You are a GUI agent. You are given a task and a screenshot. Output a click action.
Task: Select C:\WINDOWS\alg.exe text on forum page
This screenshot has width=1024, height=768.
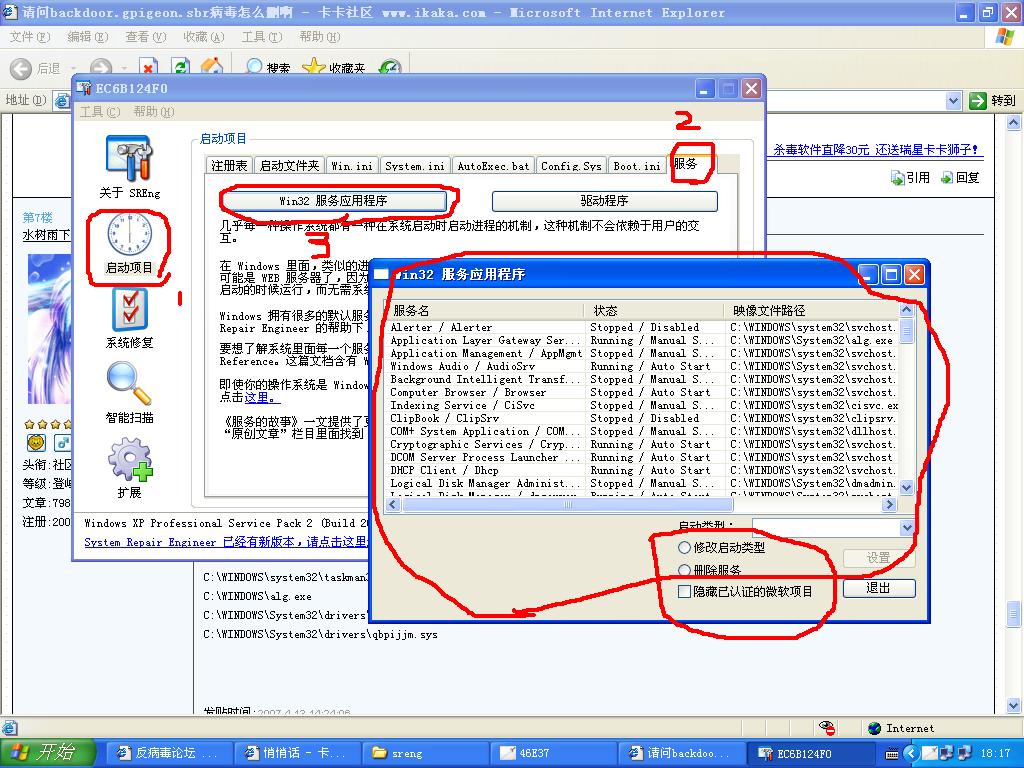pyautogui.click(x=257, y=596)
